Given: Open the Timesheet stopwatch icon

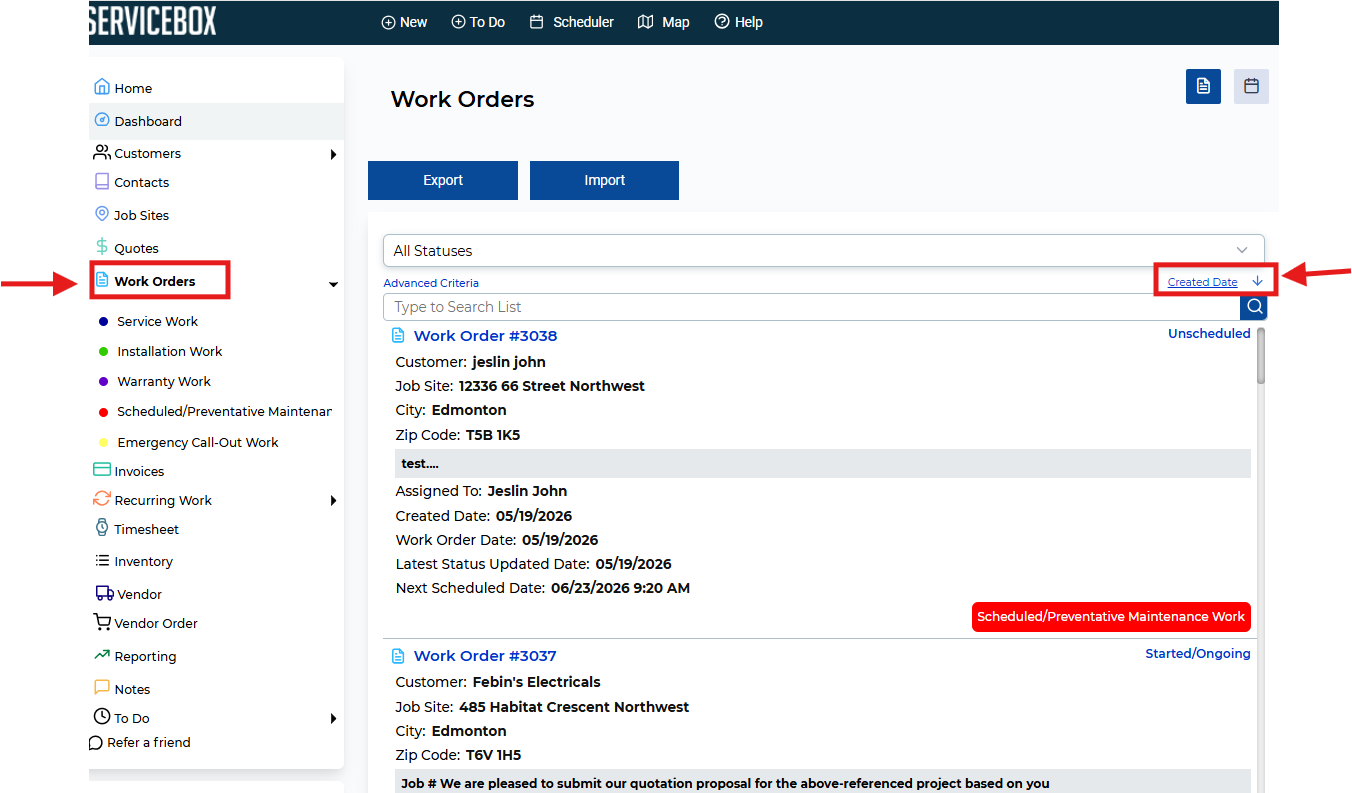Looking at the screenshot, I should click(x=102, y=528).
